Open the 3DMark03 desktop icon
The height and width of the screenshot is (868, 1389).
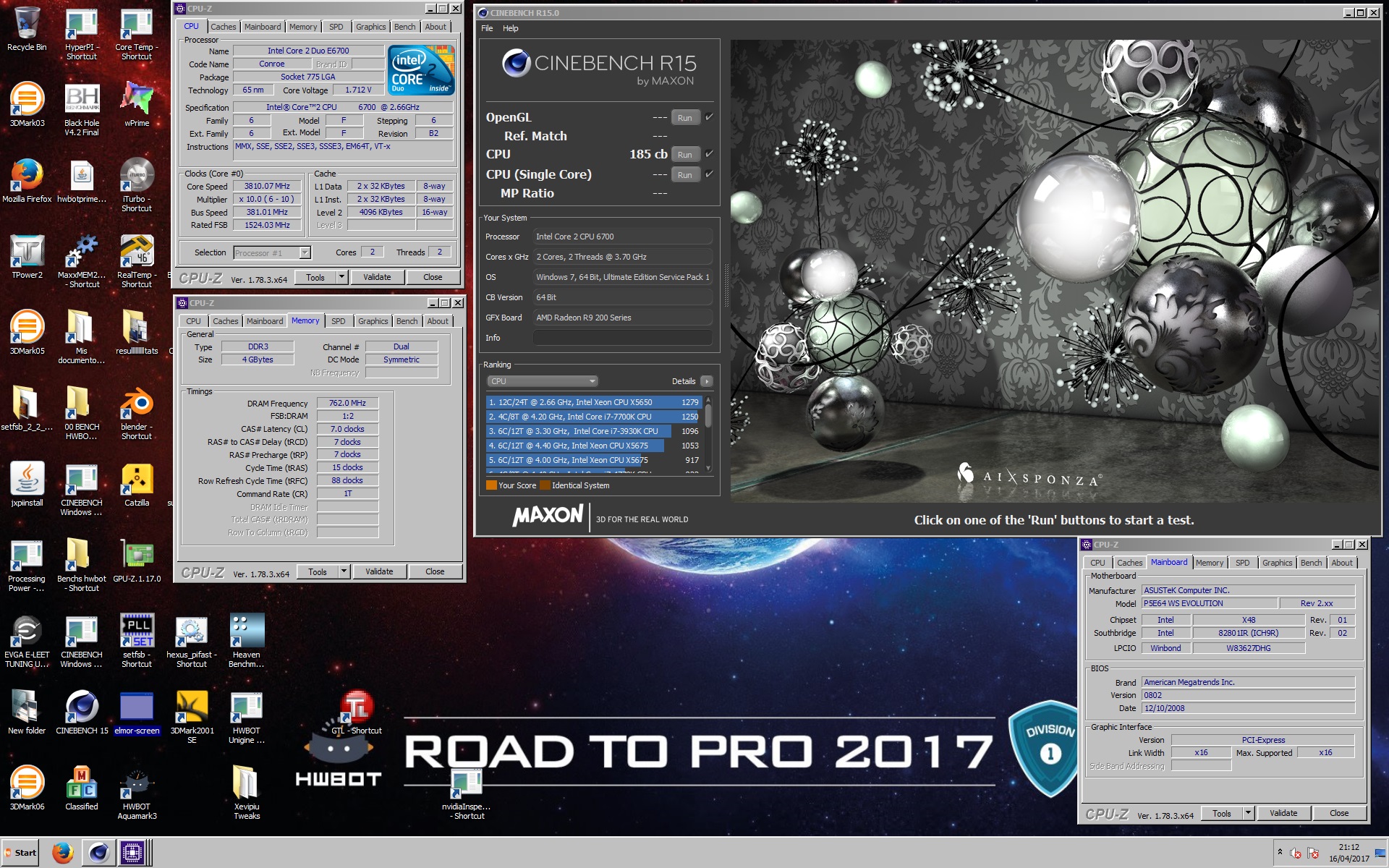point(27,99)
